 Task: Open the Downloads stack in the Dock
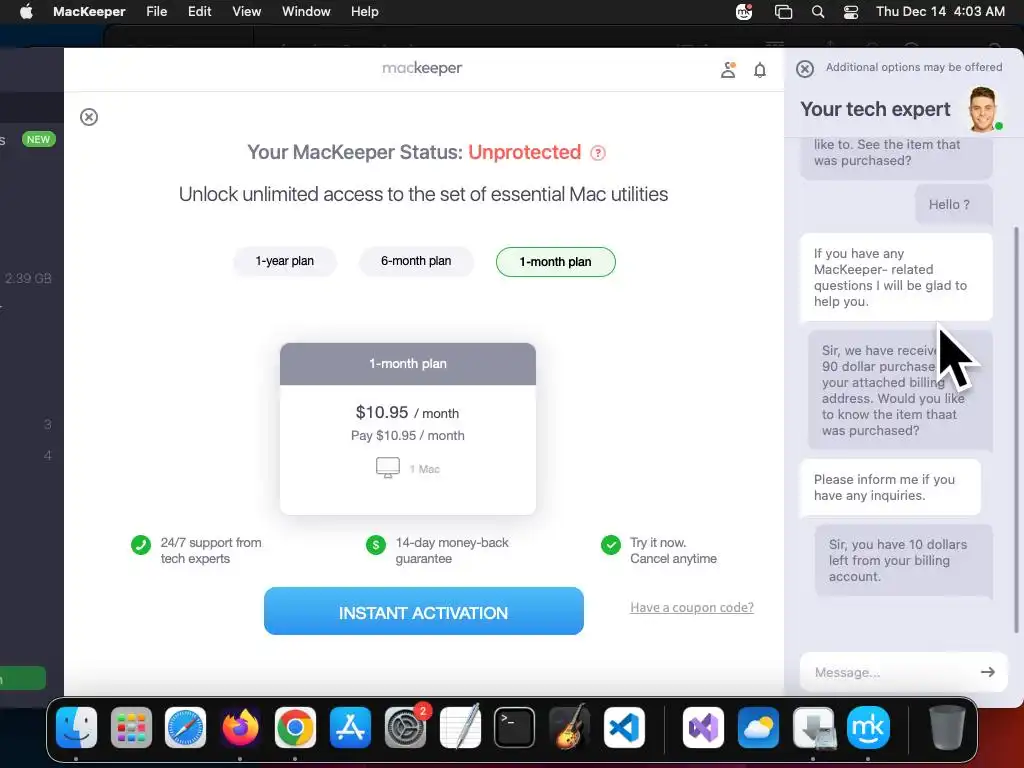click(x=813, y=727)
